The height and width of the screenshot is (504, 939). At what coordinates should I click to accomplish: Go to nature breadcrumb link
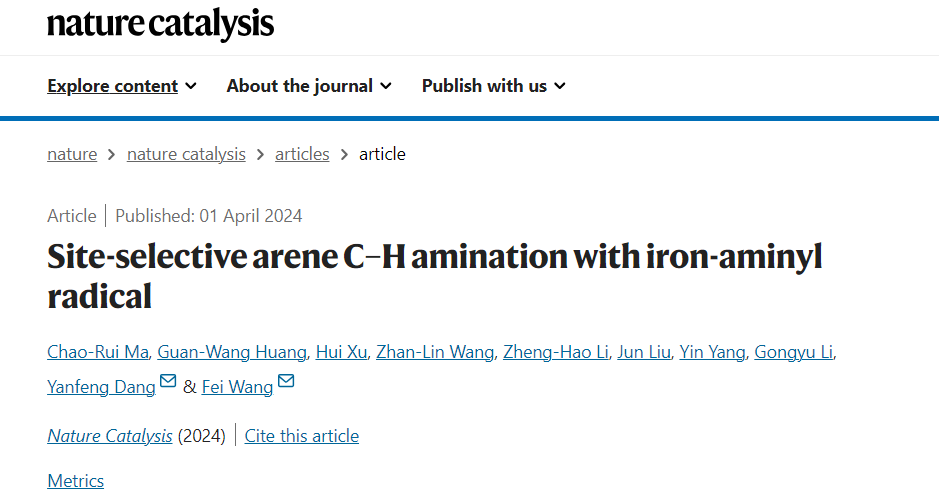[72, 154]
